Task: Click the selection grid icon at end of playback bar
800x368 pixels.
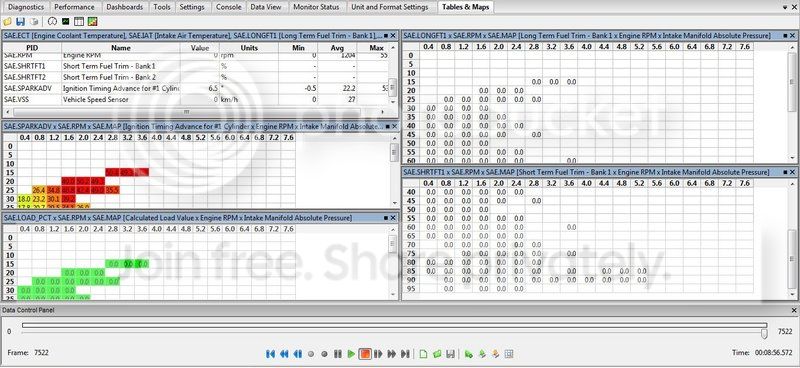Action: (509, 354)
